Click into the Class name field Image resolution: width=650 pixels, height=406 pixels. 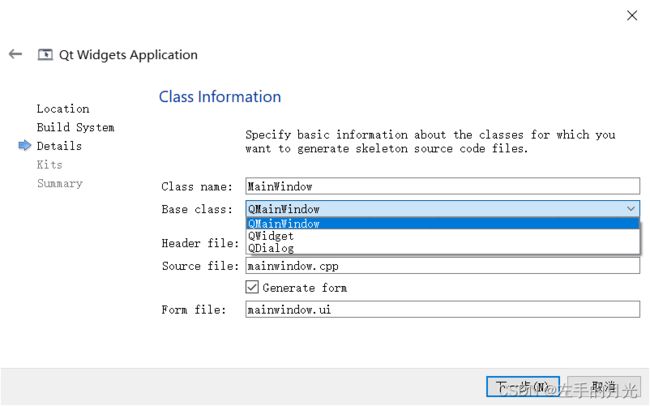click(442, 186)
